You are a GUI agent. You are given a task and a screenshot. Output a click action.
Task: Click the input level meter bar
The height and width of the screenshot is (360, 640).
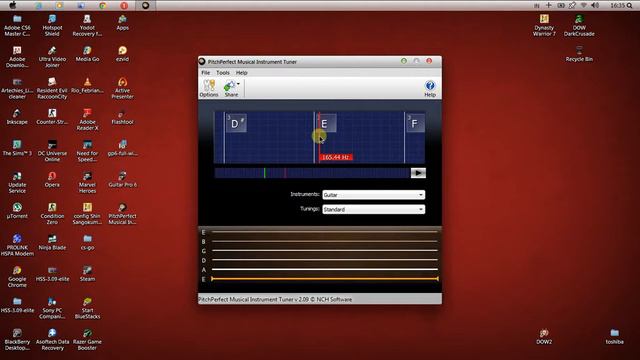(312, 173)
